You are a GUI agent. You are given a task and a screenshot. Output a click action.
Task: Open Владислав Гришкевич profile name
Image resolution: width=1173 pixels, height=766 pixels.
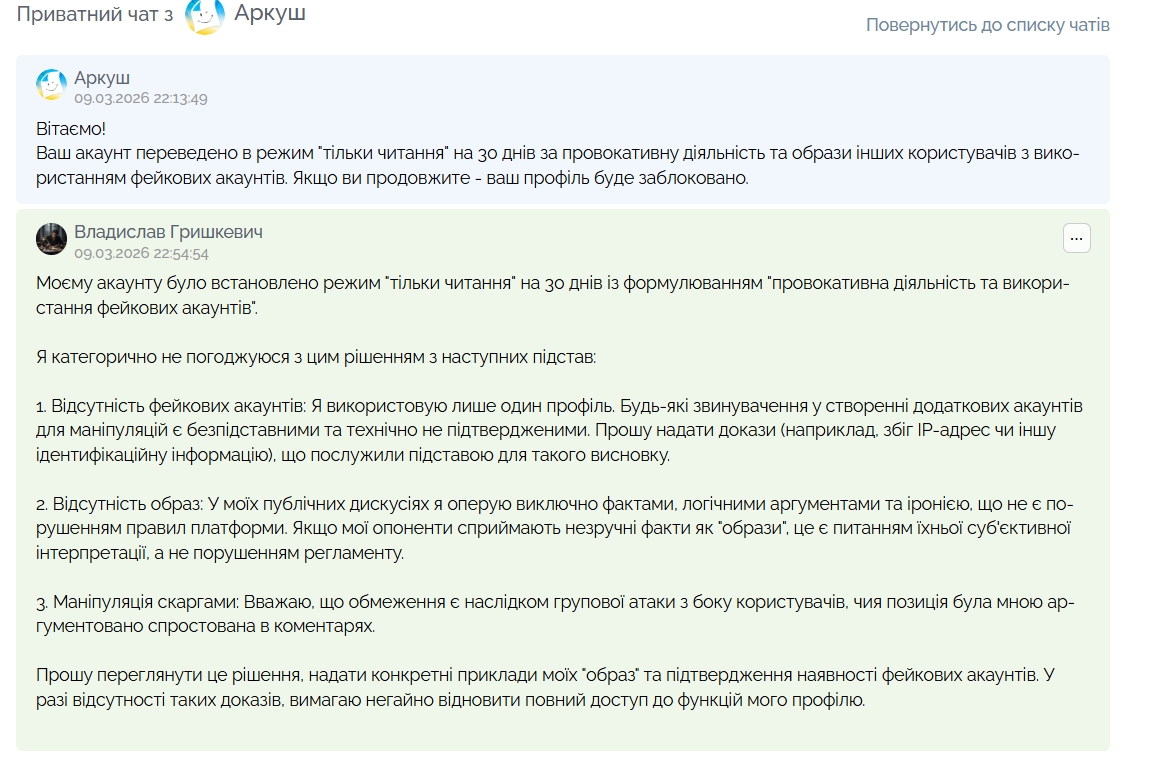[168, 232]
